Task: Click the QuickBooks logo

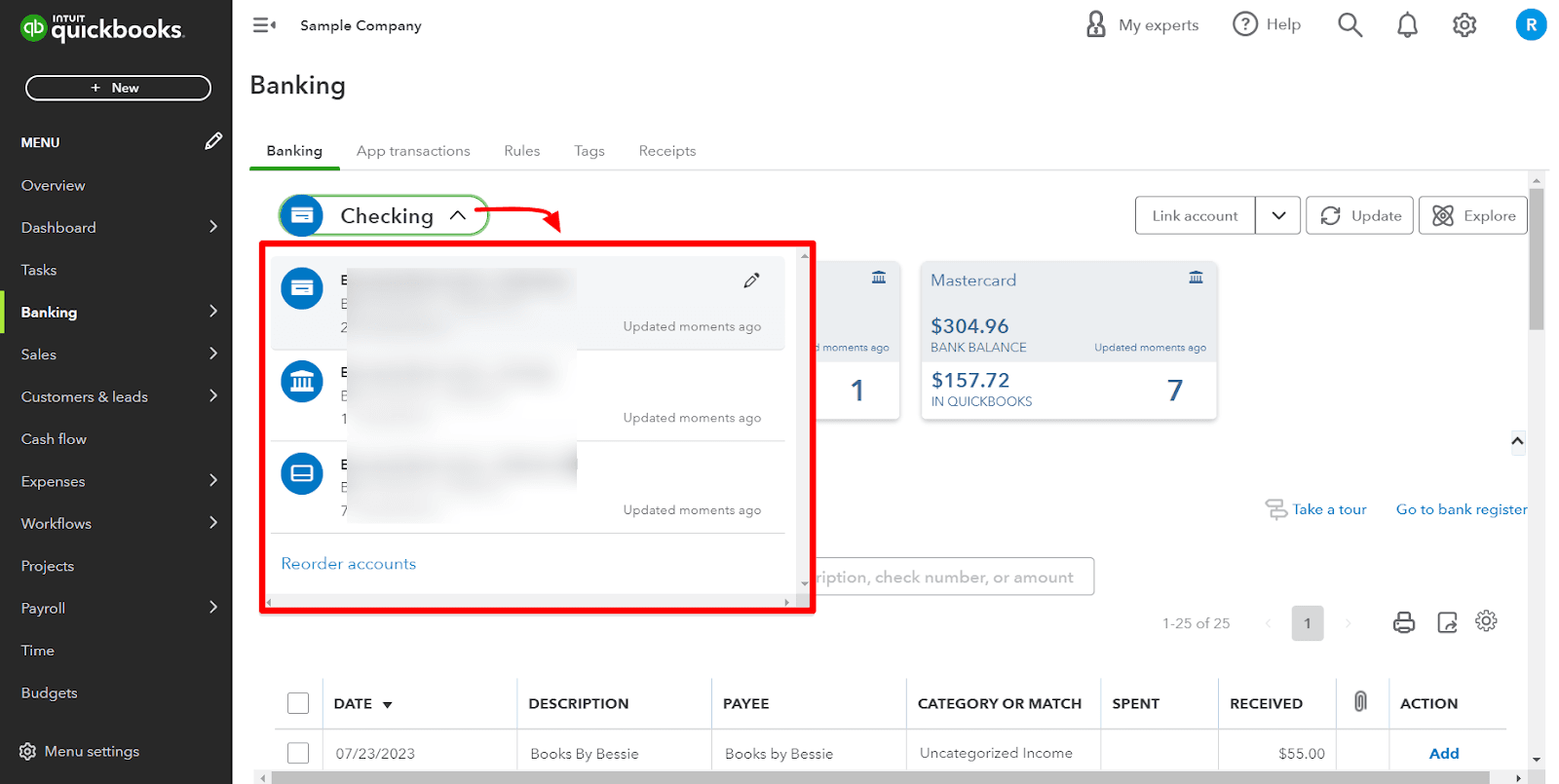Action: click(x=101, y=28)
